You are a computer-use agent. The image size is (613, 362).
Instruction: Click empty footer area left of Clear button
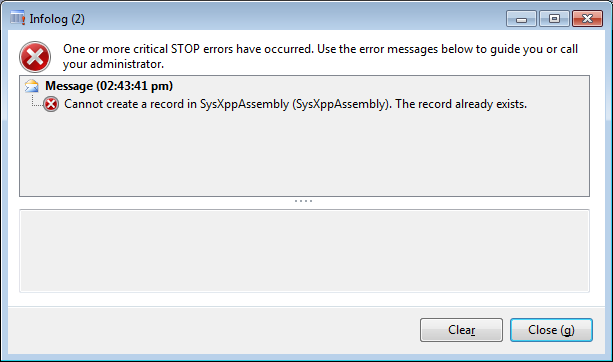point(211,330)
